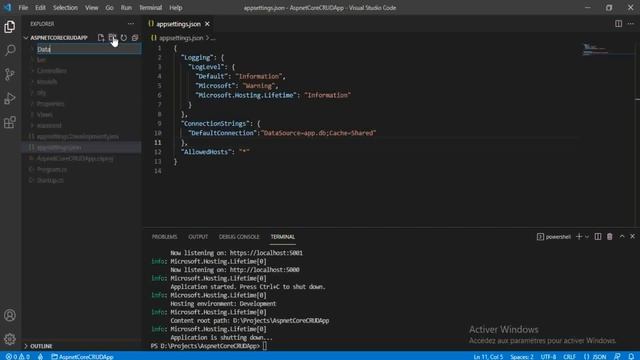Open the Run and Debug view
This screenshot has height=360, width=640.
10,98
